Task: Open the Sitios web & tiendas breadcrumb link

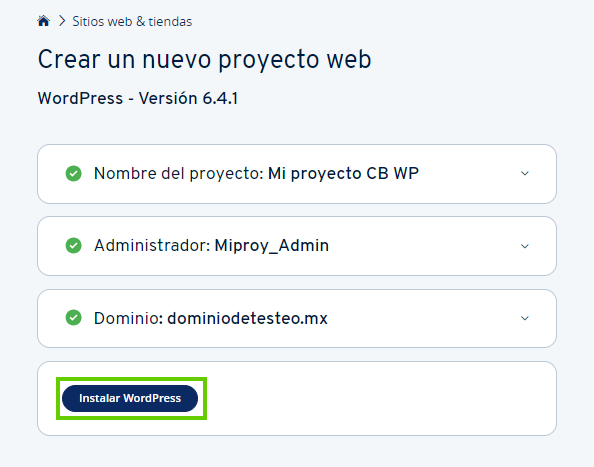Action: point(132,21)
